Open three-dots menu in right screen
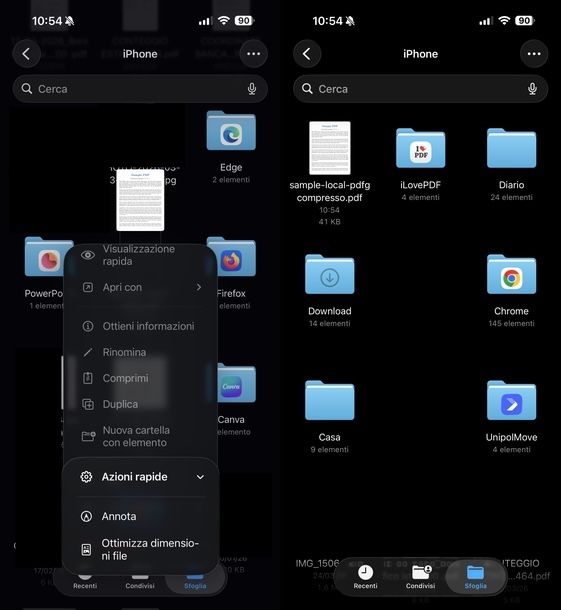 click(534, 54)
